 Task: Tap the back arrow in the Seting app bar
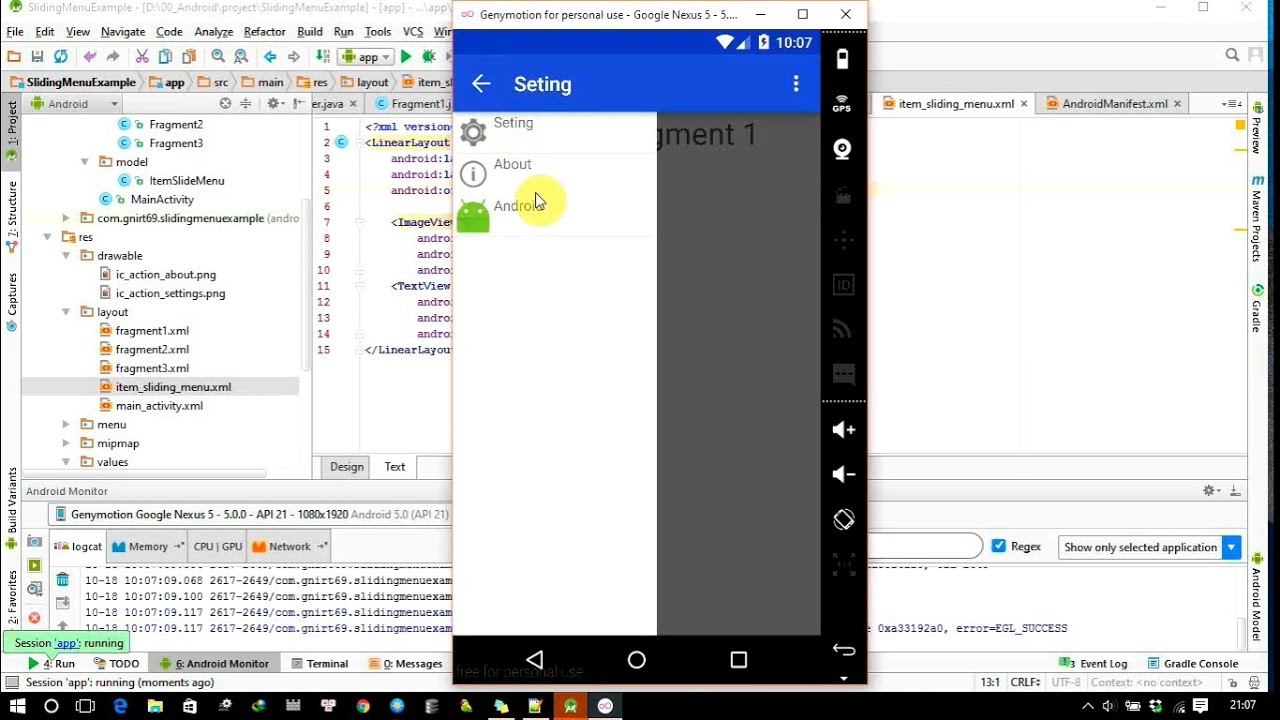(481, 84)
